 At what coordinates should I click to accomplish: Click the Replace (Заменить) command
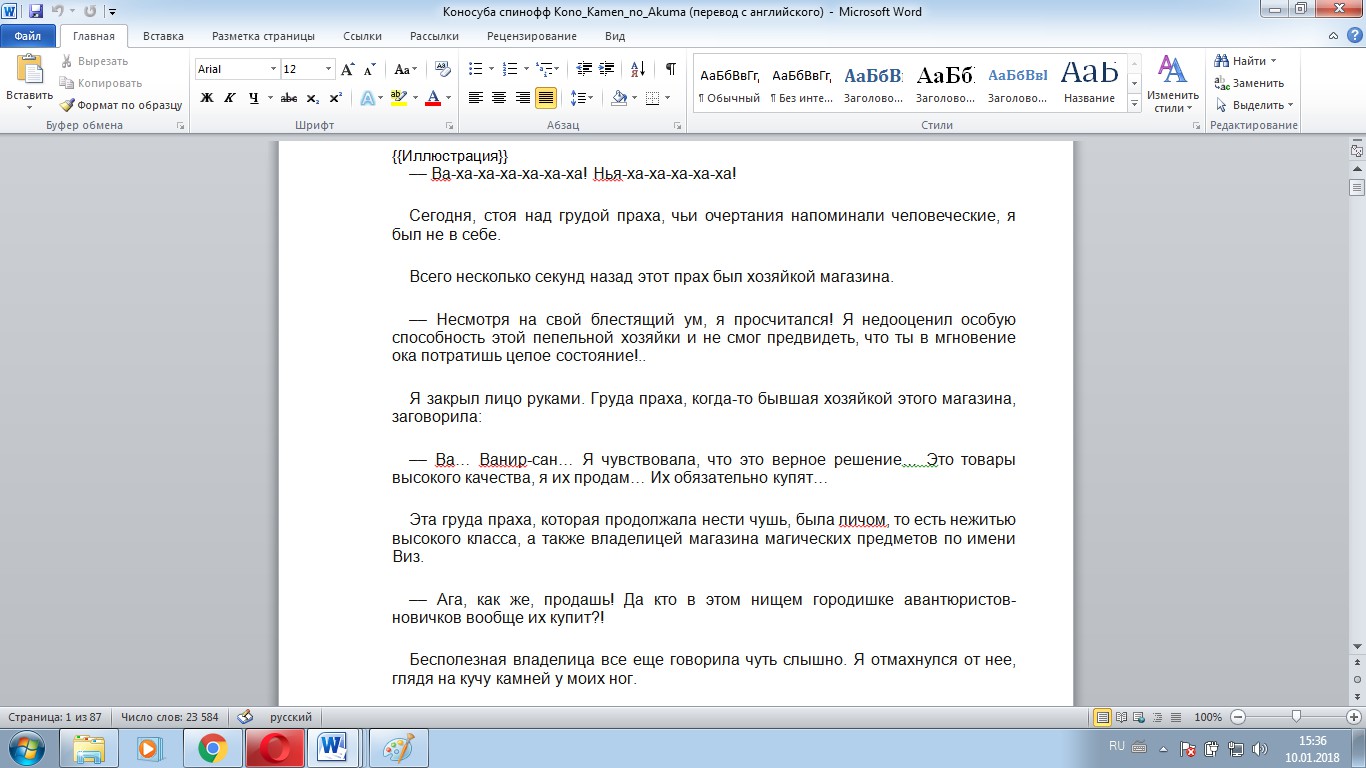pyautogui.click(x=1250, y=83)
